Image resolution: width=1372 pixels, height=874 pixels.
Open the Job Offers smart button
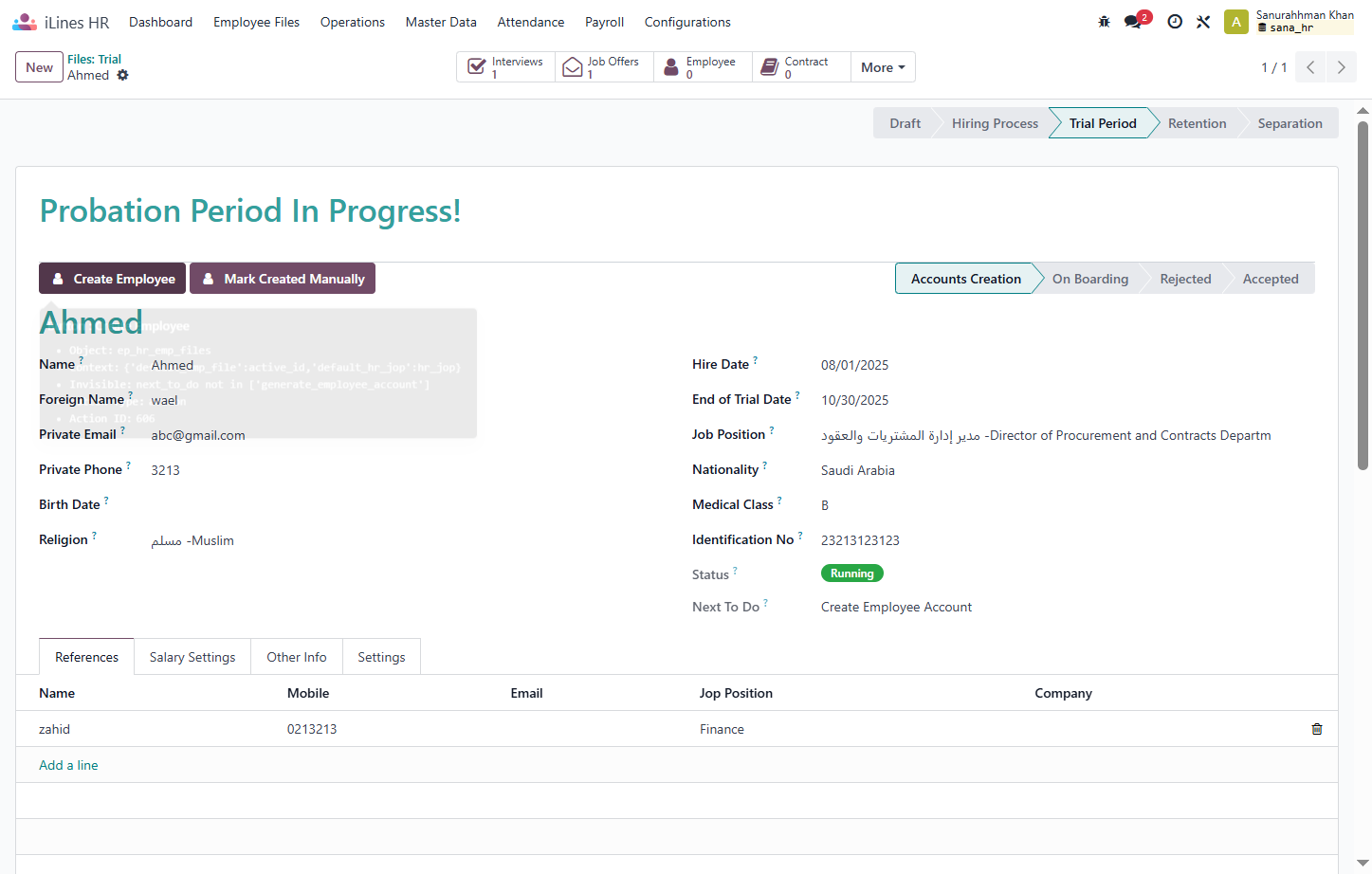coord(604,67)
